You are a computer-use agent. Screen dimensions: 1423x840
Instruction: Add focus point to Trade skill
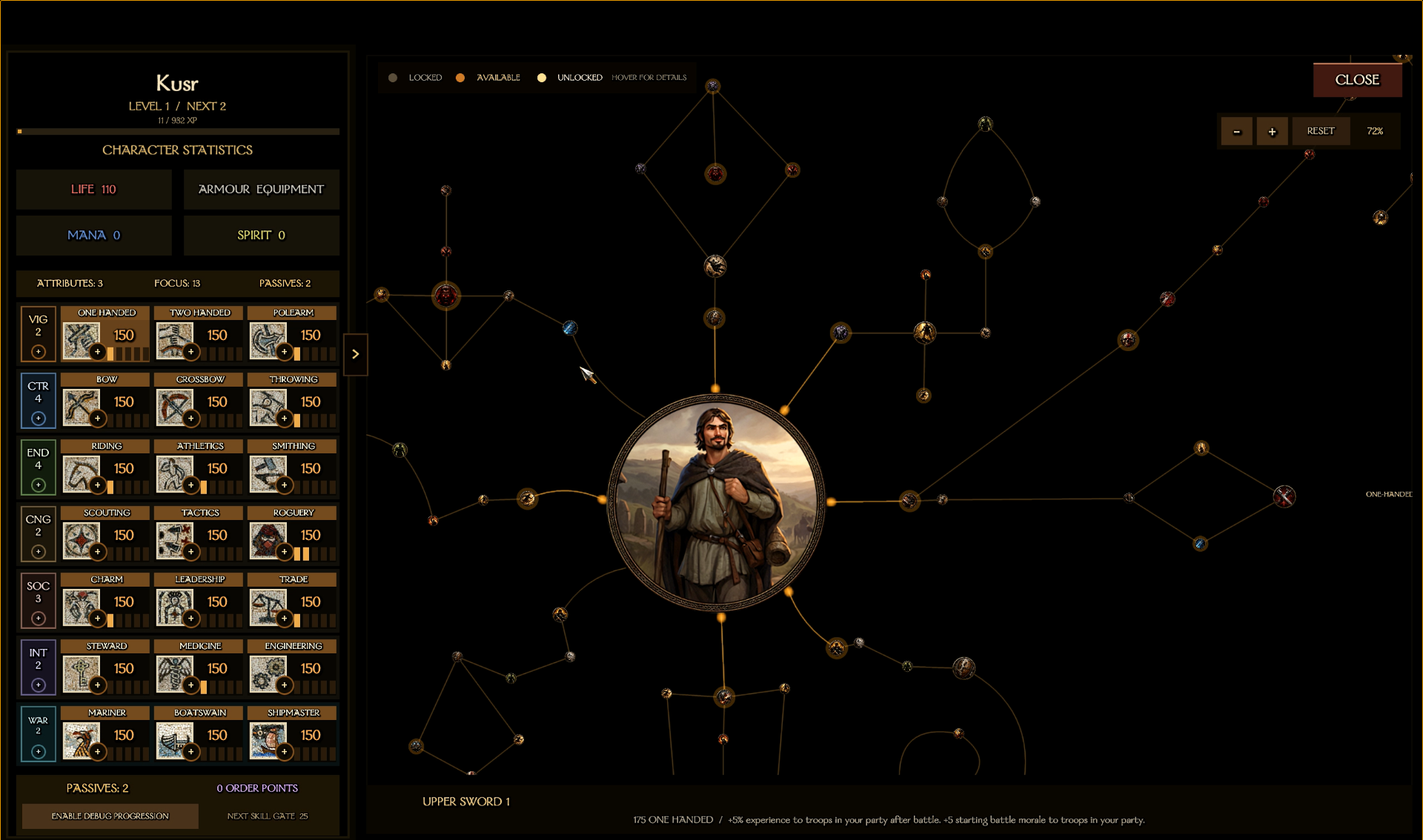click(x=285, y=619)
